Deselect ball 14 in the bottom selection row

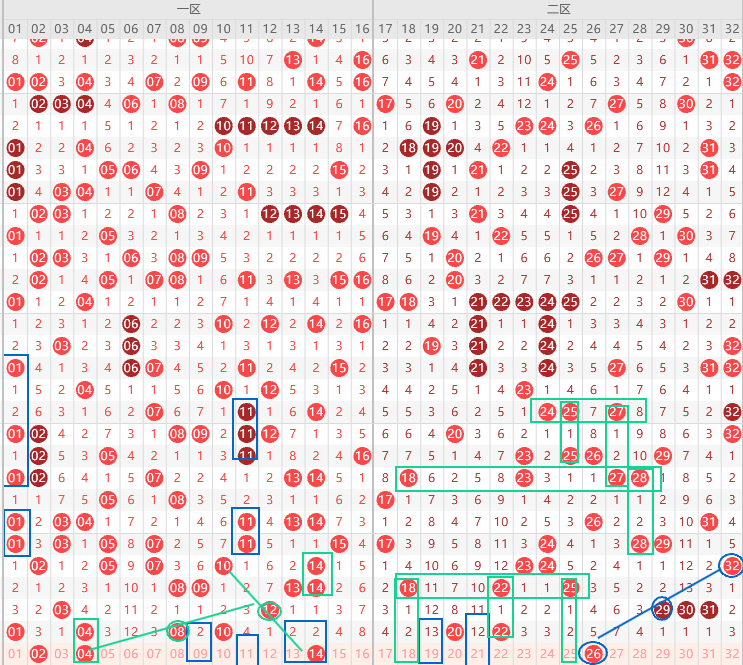tap(316, 654)
